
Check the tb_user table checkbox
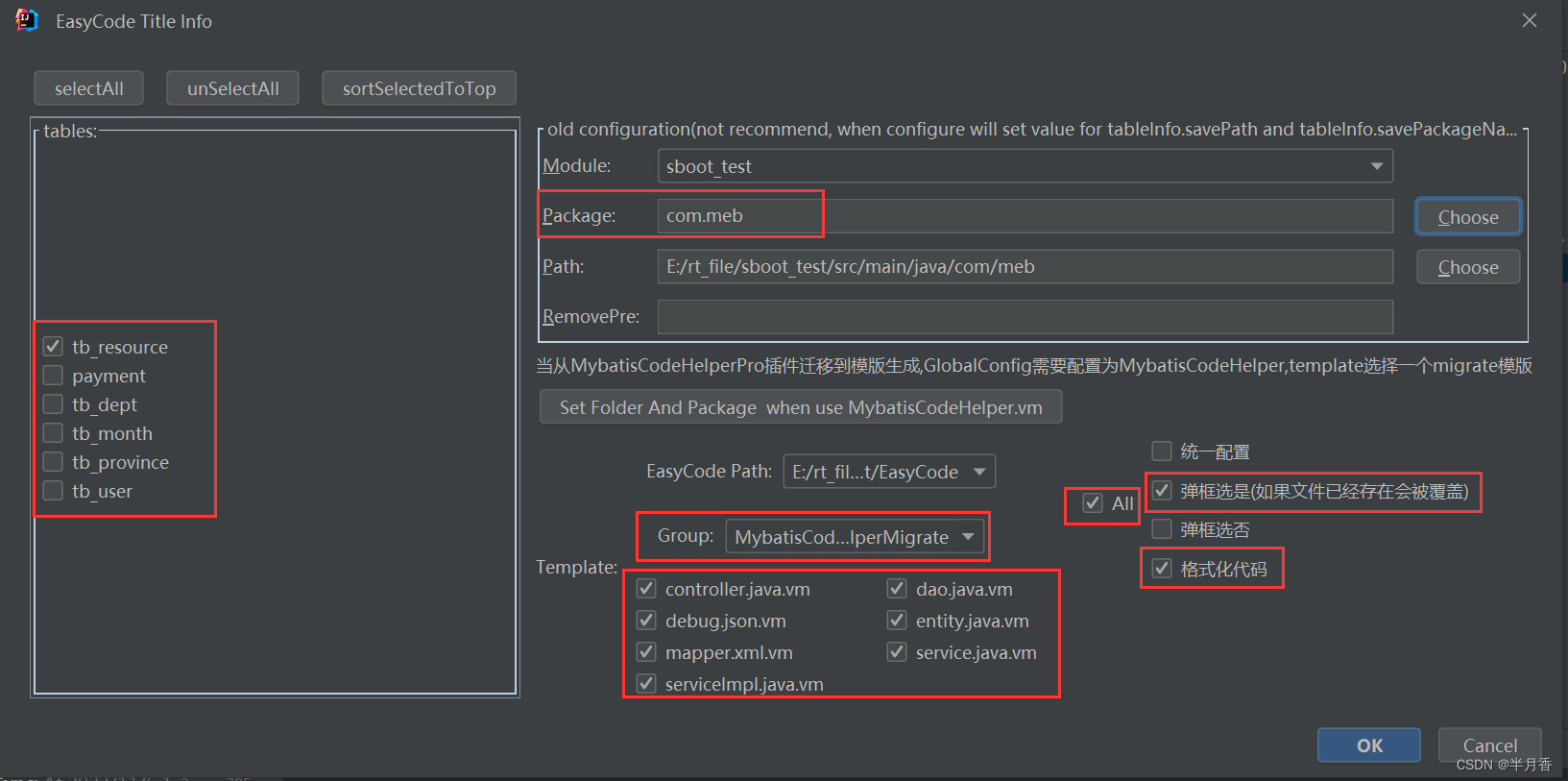coord(53,490)
